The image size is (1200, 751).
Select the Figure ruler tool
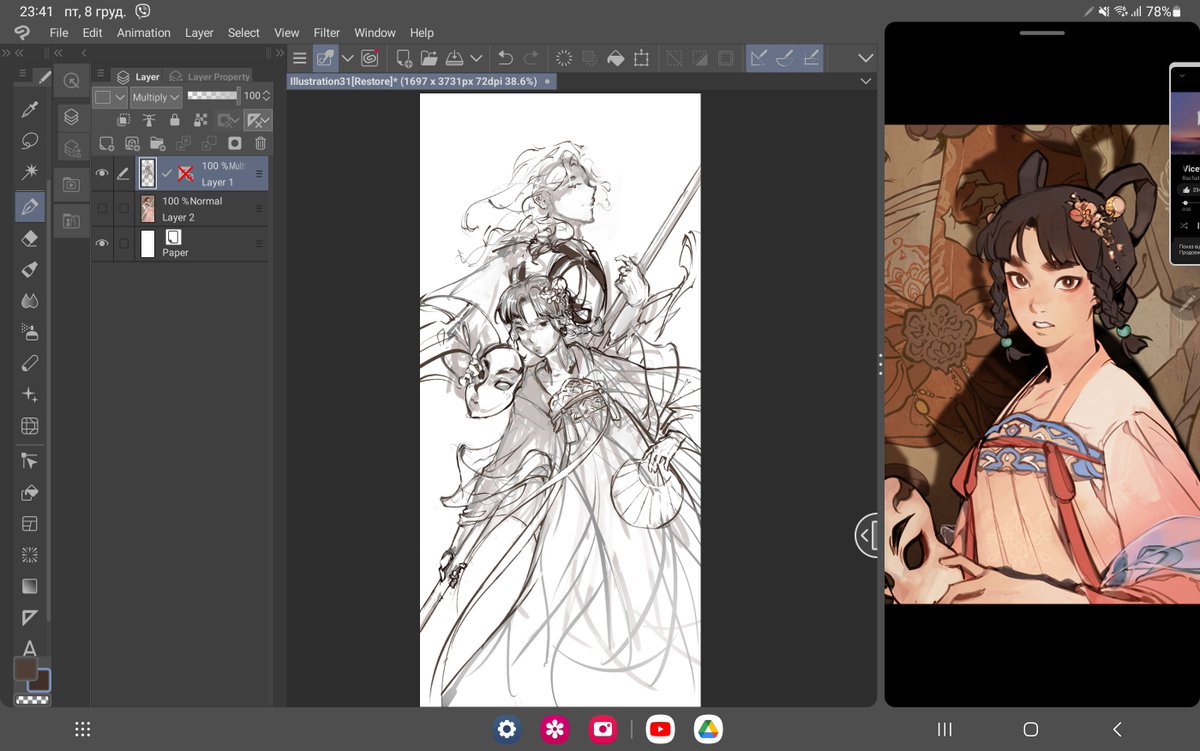(x=30, y=617)
